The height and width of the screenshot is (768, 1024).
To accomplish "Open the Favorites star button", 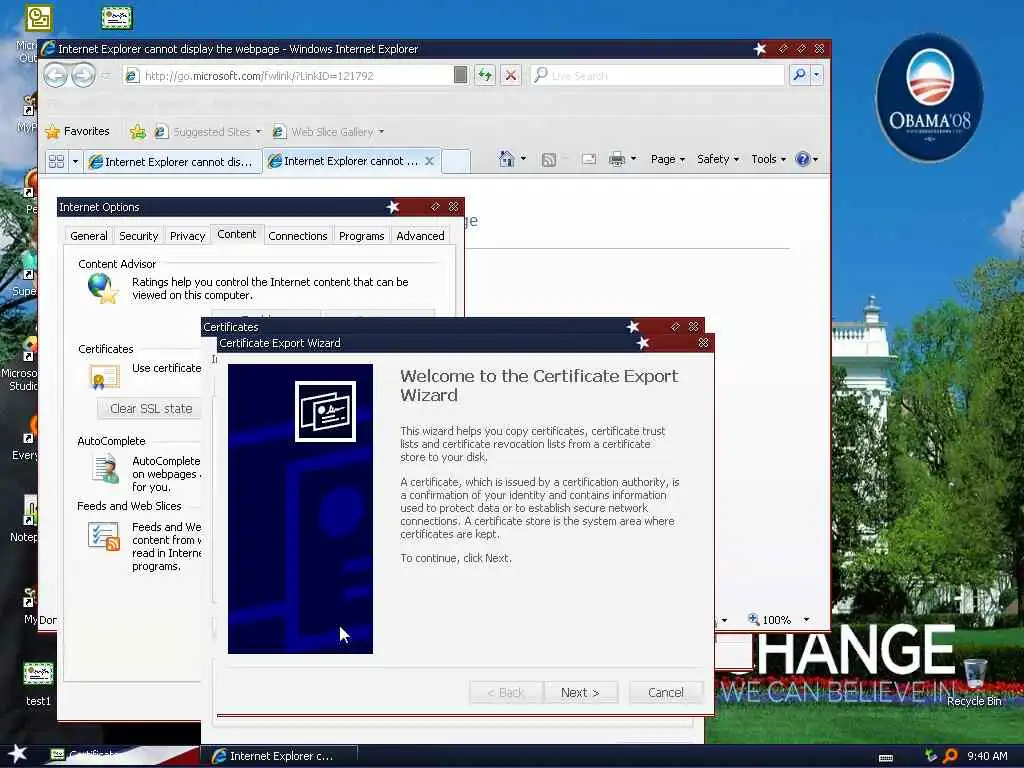I will (x=77, y=131).
